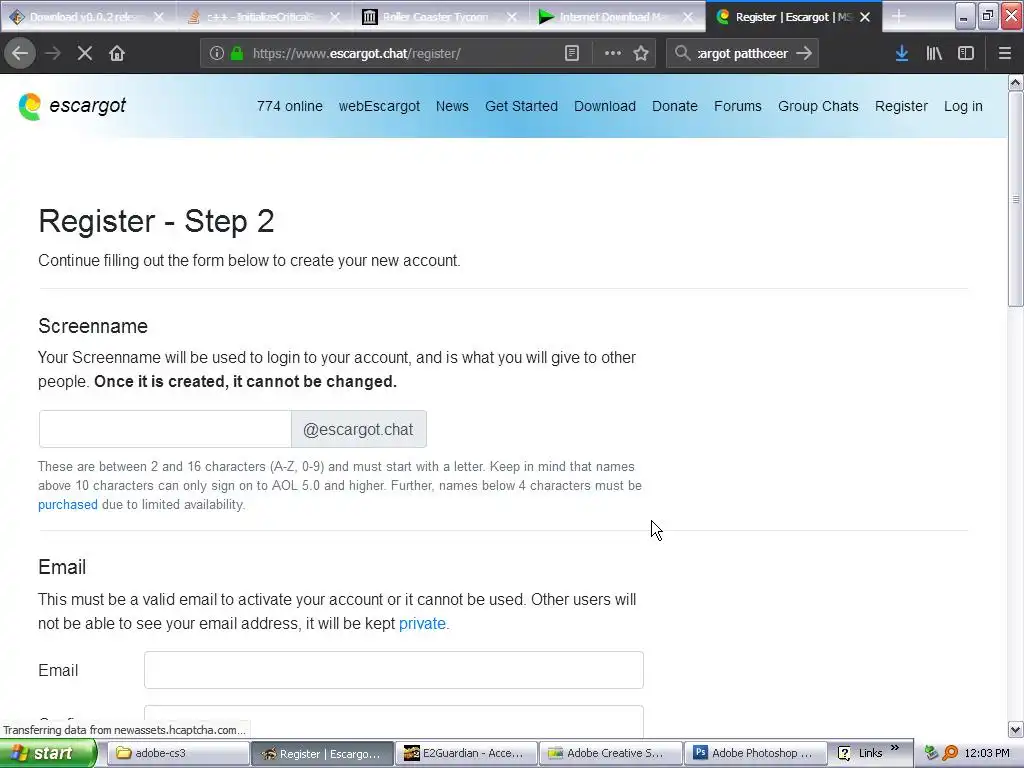Viewport: 1024px width, 768px height.
Task: Switch to Adobe Photoshop taskbar item
Action: 755,753
